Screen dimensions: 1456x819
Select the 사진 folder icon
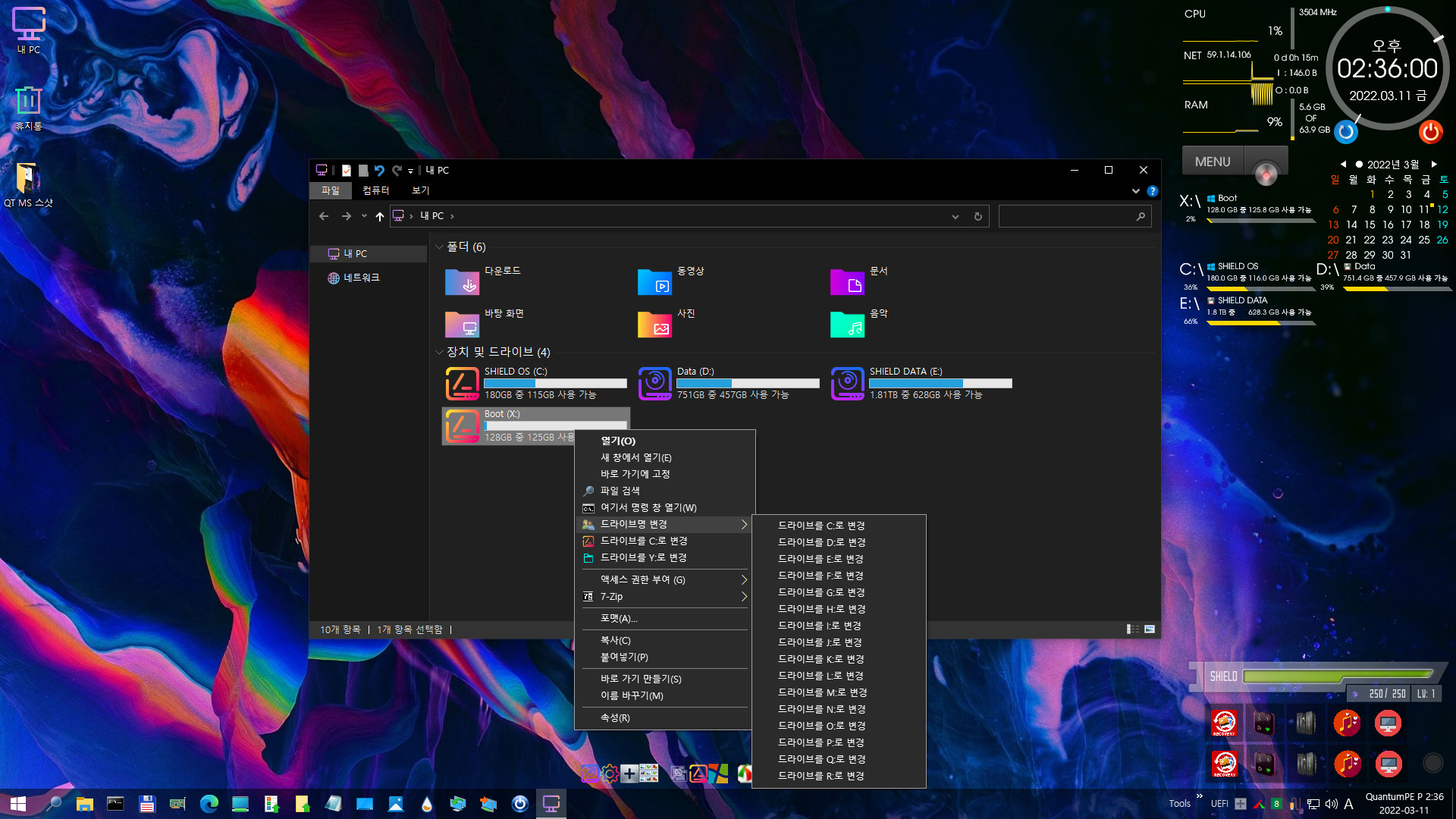tap(655, 324)
